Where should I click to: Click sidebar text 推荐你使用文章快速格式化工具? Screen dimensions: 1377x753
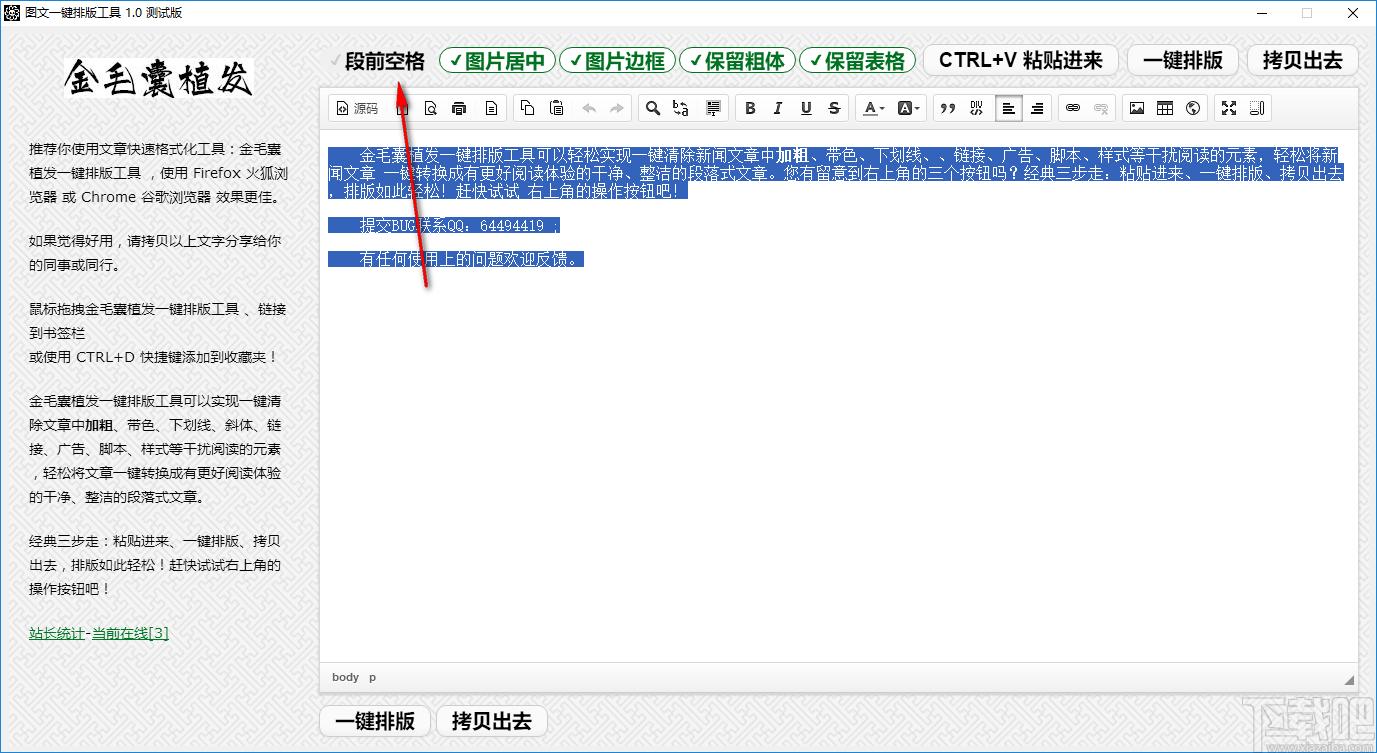click(x=127, y=149)
